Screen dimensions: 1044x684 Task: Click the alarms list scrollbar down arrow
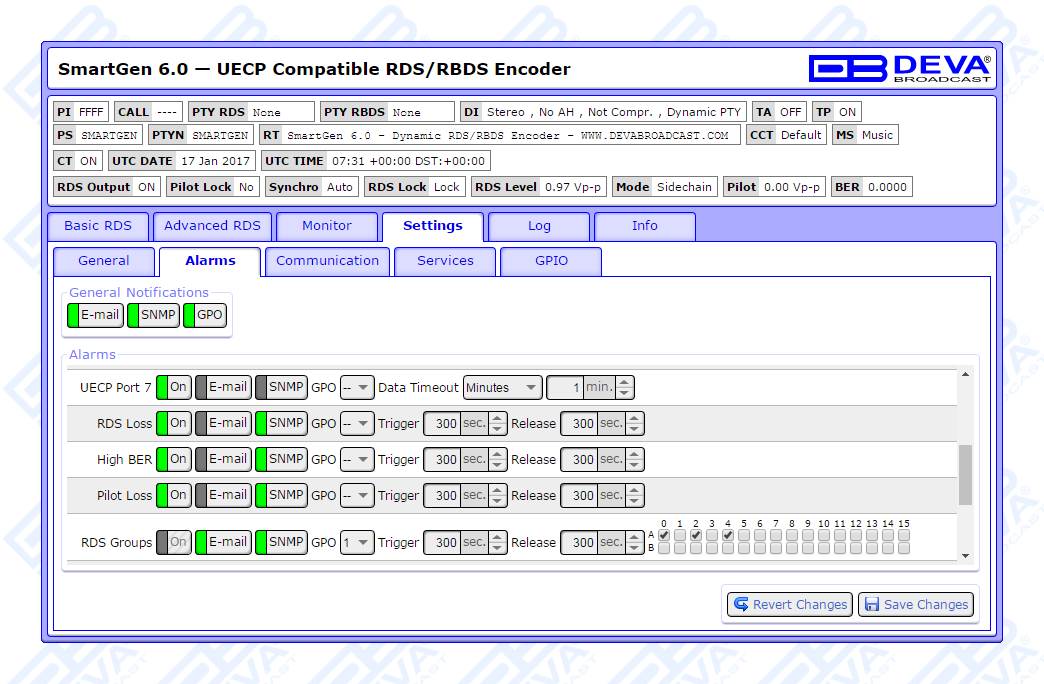[965, 555]
